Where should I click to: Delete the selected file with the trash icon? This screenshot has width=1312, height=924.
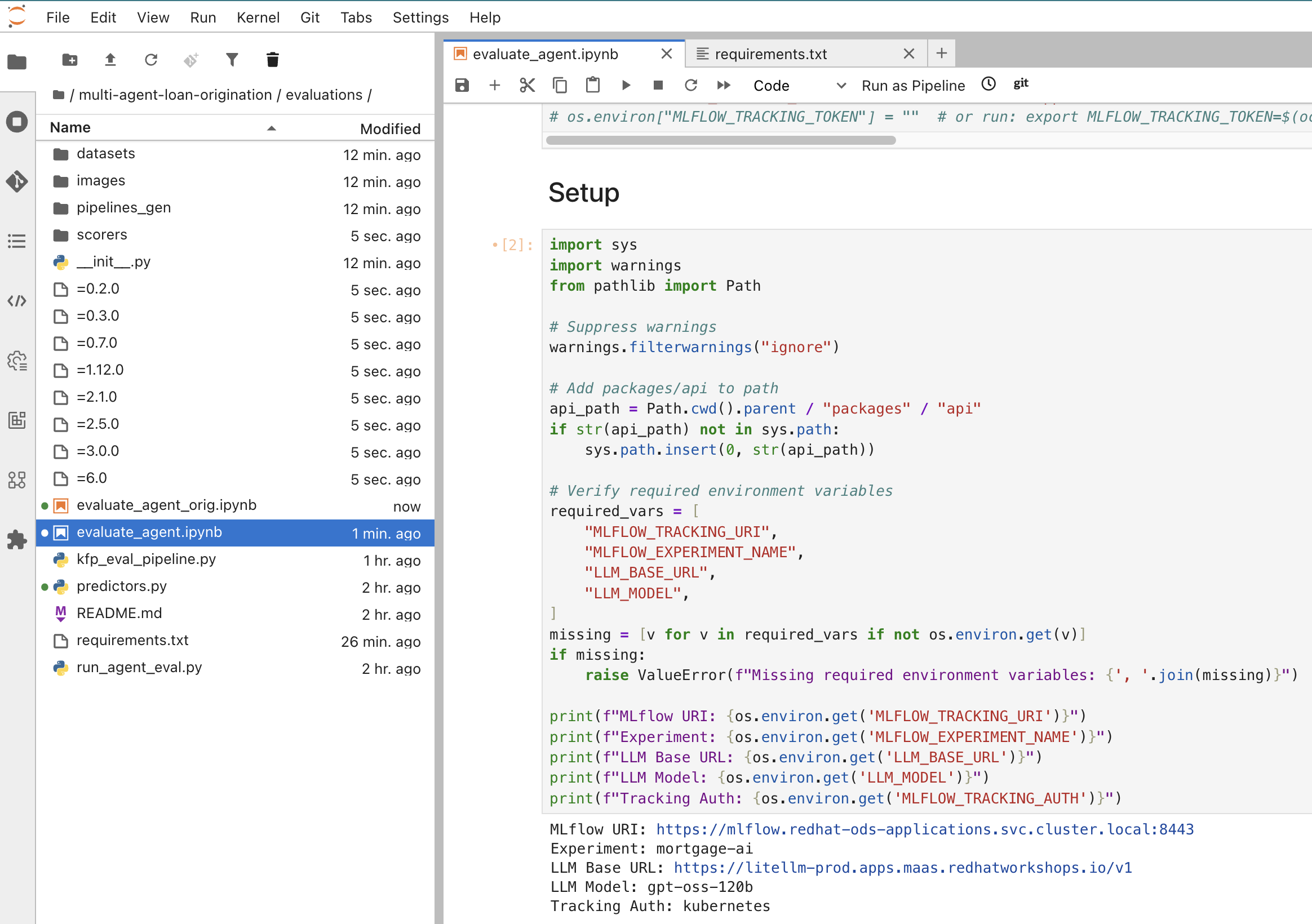[x=273, y=60]
